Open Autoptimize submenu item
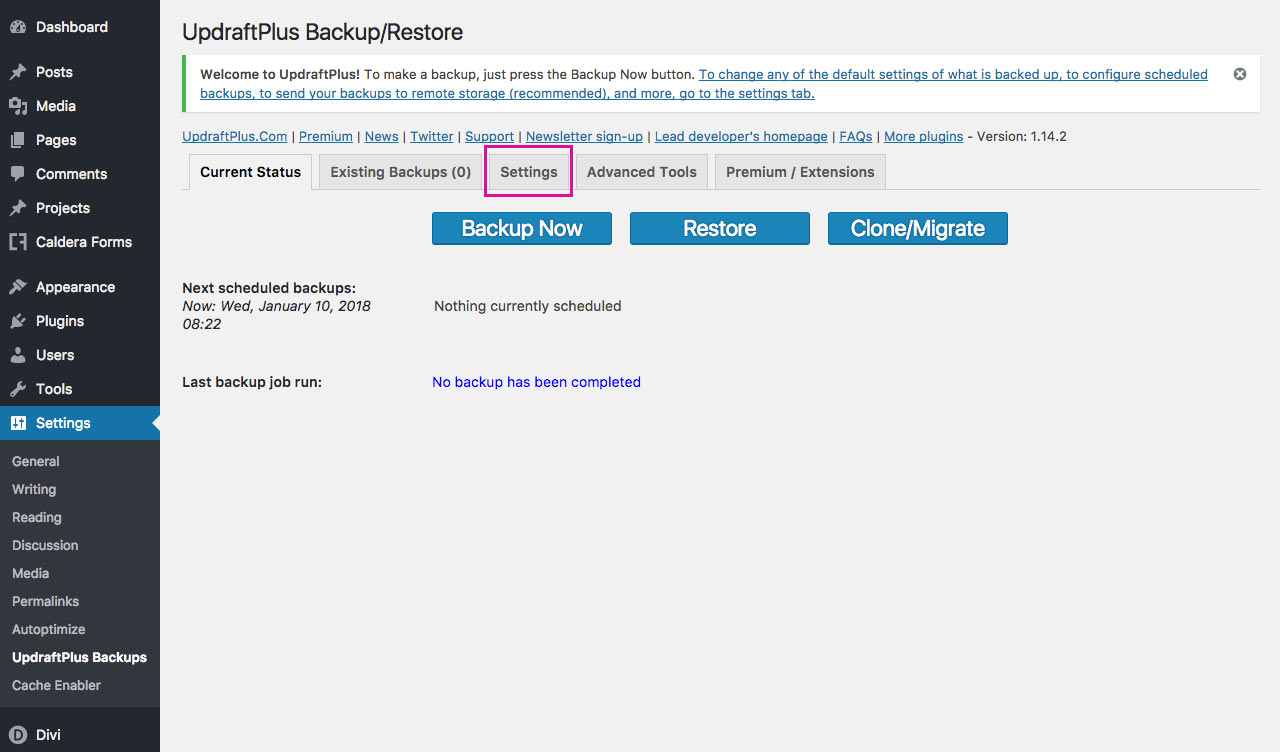 pos(48,629)
